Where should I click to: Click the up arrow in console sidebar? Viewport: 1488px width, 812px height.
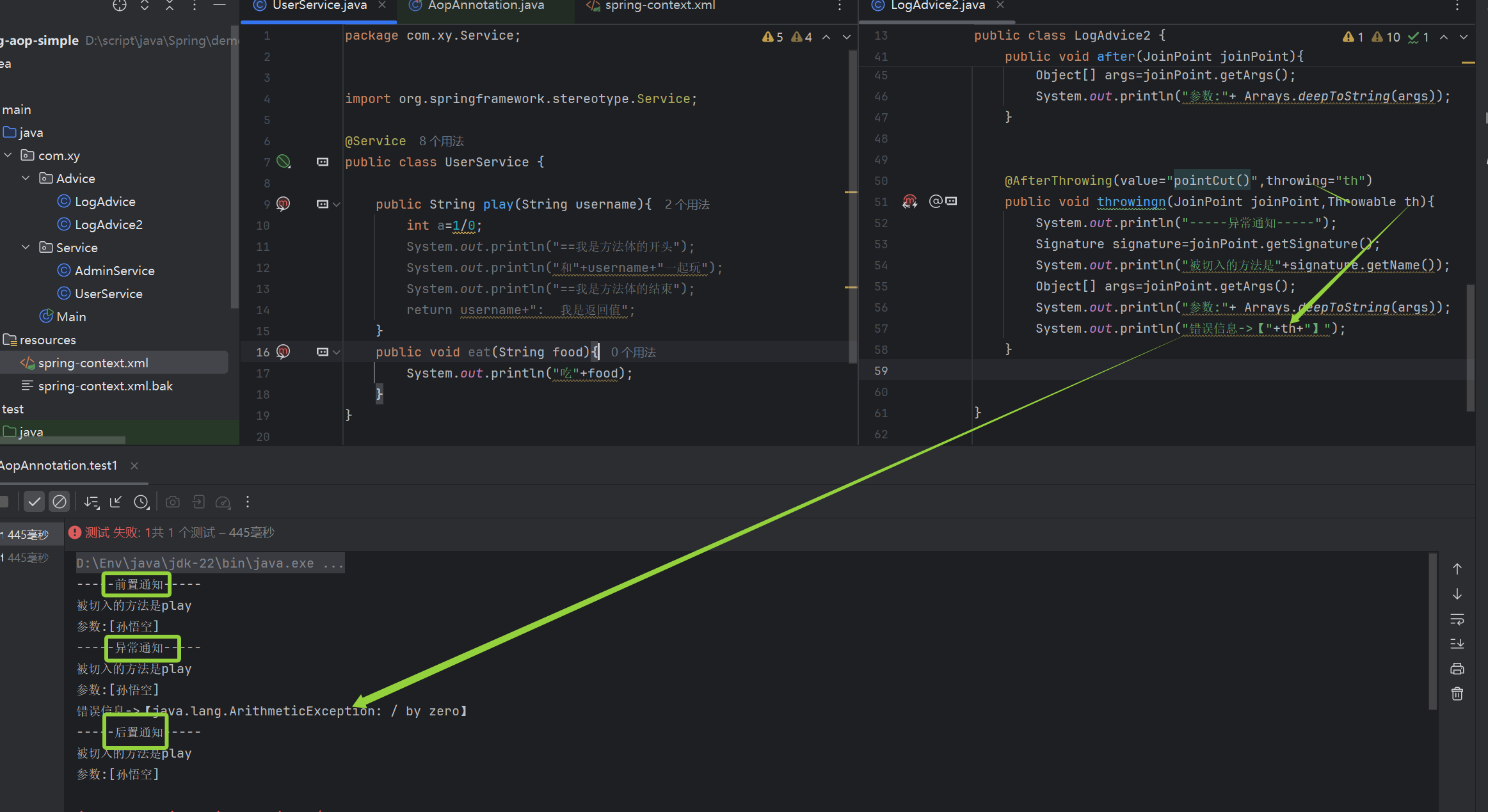1457,569
